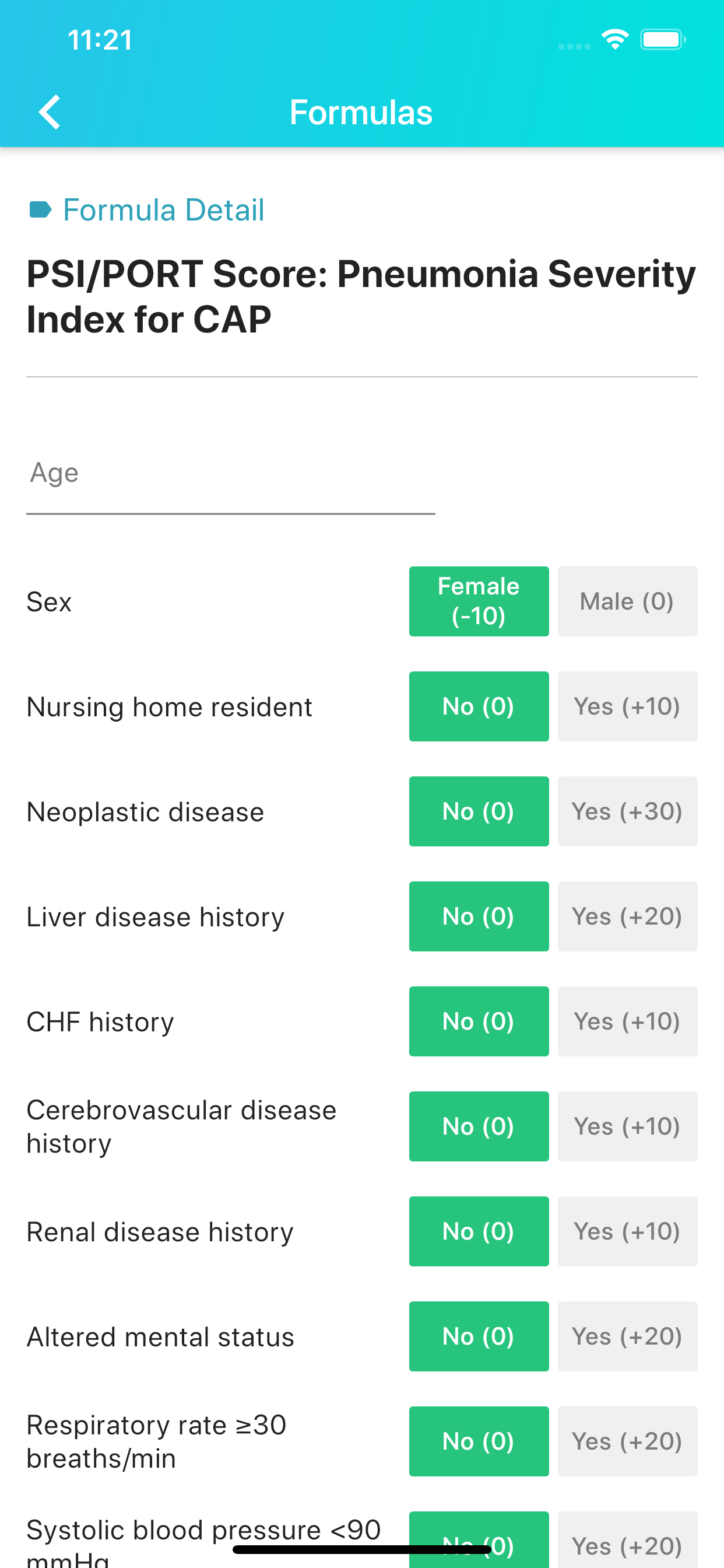Set CHF history to Yes (+10)
The image size is (724, 1568).
click(627, 1021)
